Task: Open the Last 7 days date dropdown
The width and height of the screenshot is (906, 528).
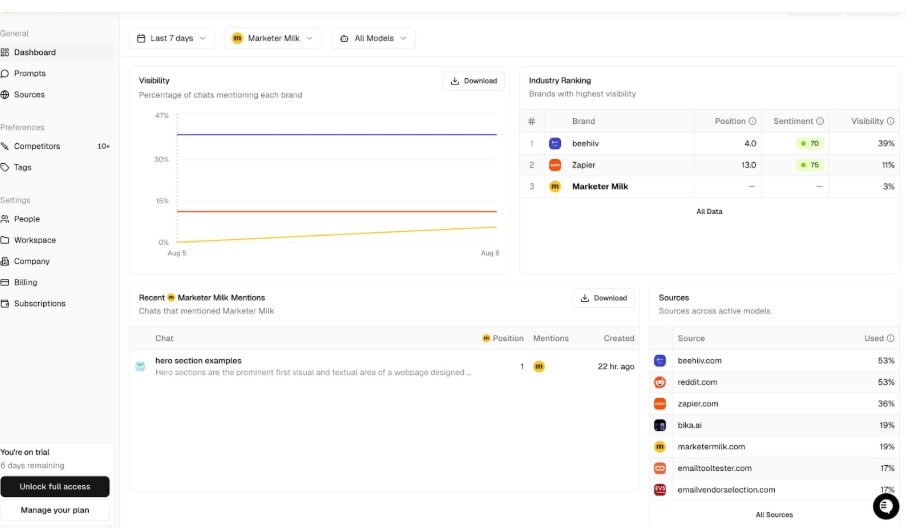Action: tap(172, 38)
